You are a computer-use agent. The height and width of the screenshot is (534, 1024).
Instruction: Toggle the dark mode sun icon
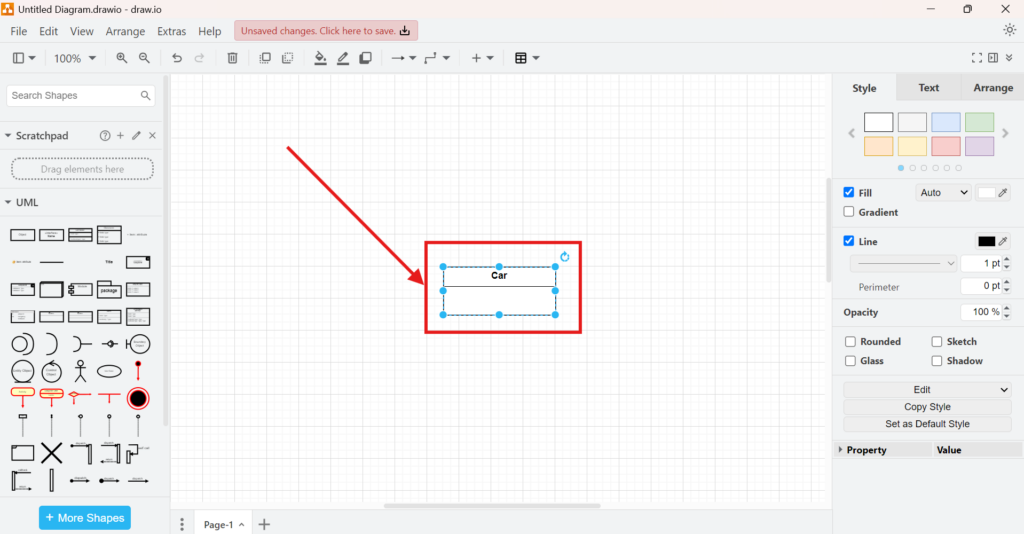1009,30
